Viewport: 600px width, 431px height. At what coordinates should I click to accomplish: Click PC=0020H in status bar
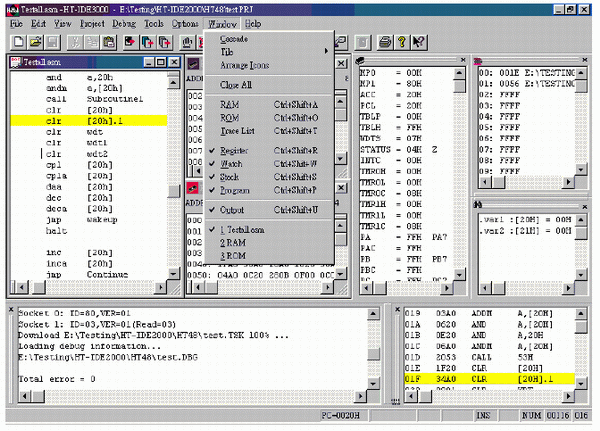tap(340, 415)
